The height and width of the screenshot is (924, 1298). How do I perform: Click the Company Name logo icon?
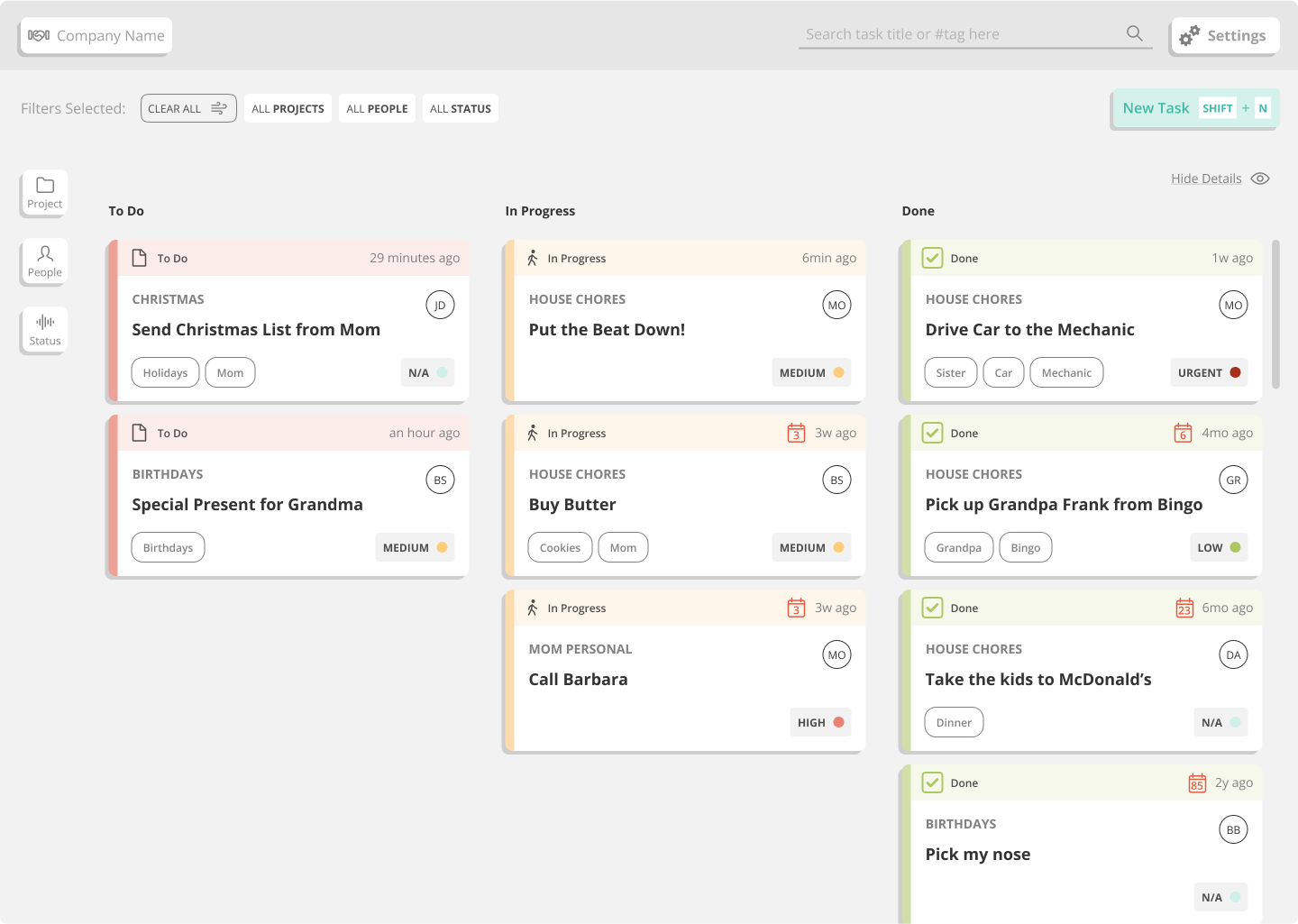[x=39, y=35]
